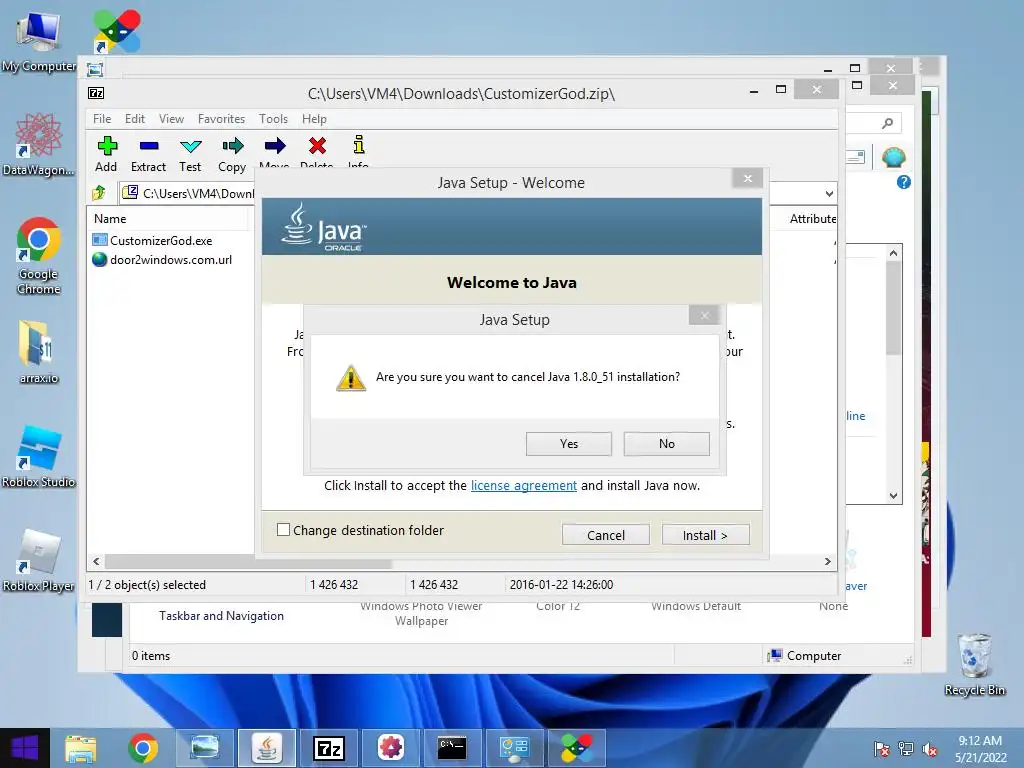This screenshot has width=1024, height=768.
Task: Click the Attribute column header
Action: (812, 219)
